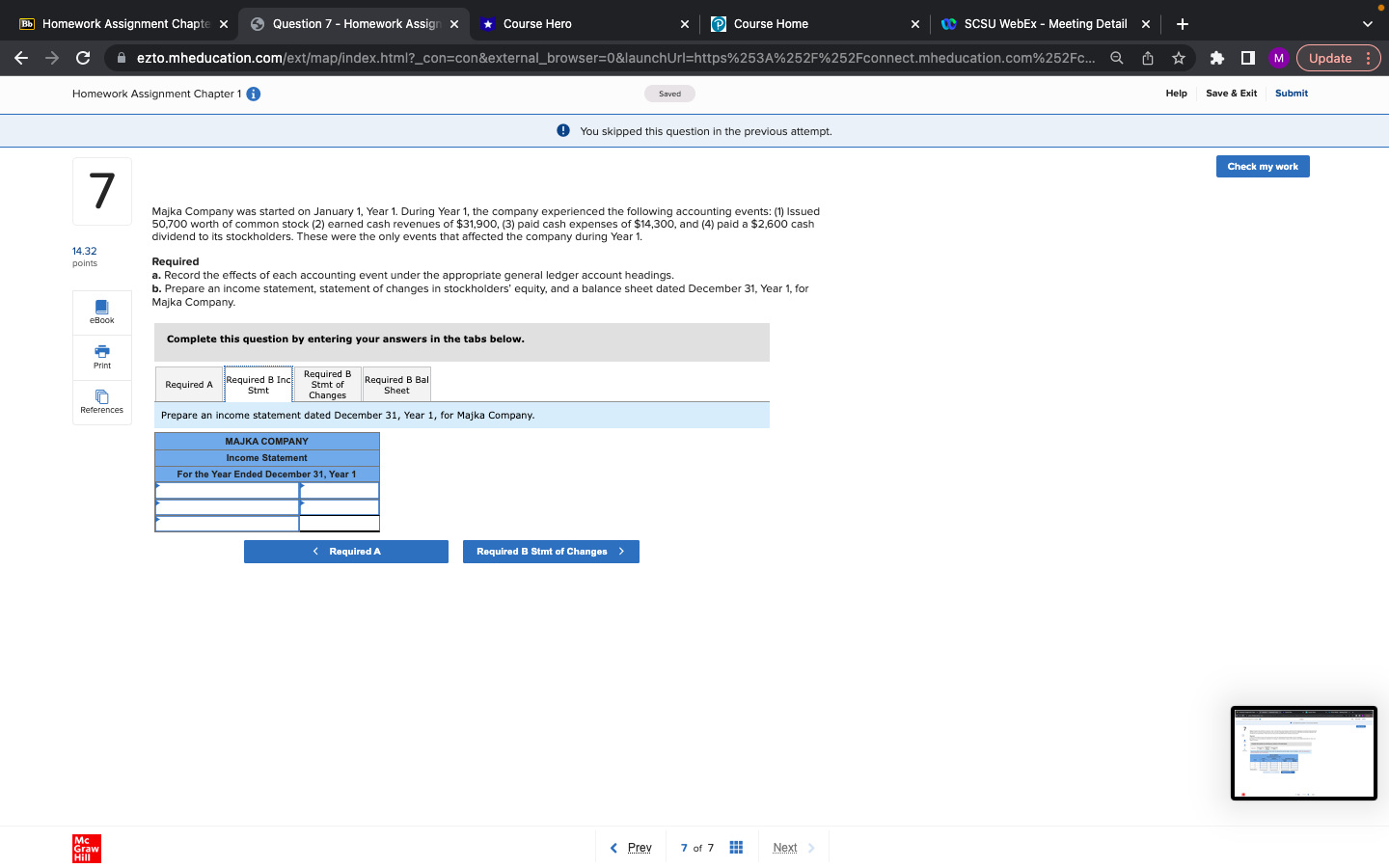The image size is (1389, 868).
Task: Bookmark the page with the star icon
Action: [1178, 58]
